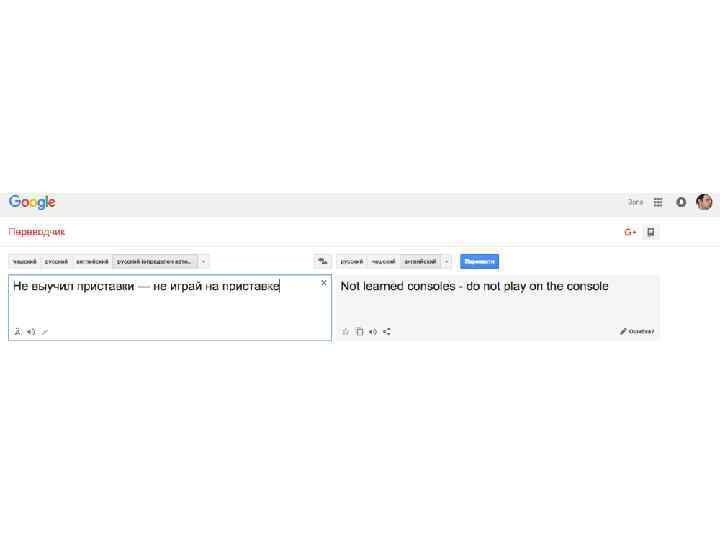720x540 pixels.
Task: Open the user account avatar
Action: pyautogui.click(x=704, y=202)
